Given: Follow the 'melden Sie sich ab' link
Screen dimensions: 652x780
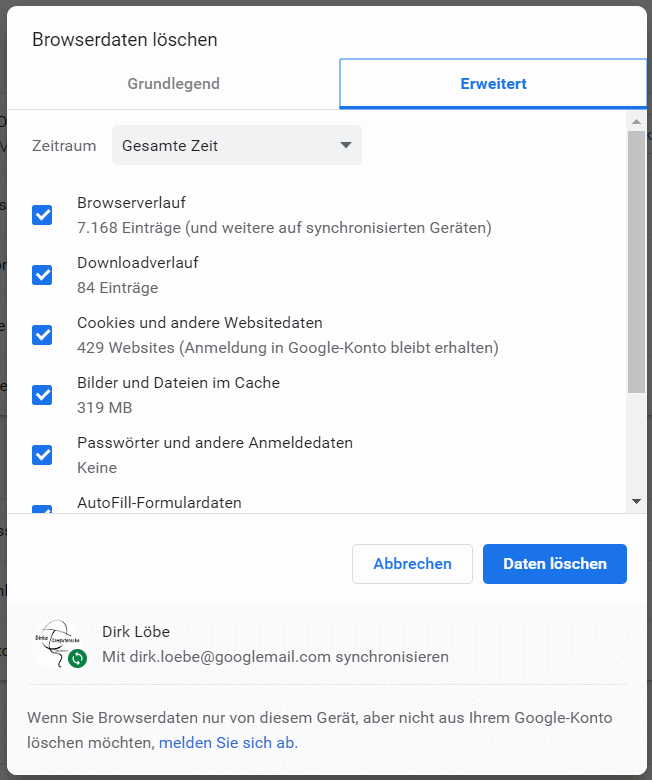Looking at the screenshot, I should (227, 742).
